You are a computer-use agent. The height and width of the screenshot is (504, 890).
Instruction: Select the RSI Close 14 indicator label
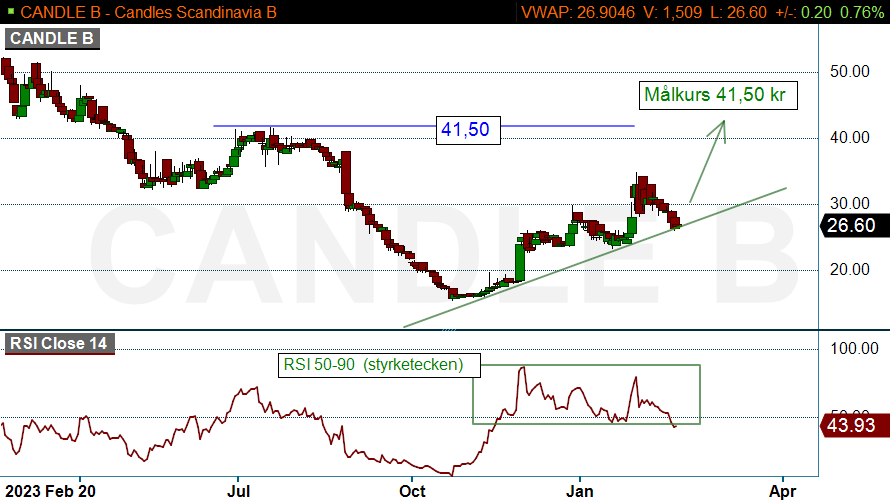pyautogui.click(x=59, y=344)
